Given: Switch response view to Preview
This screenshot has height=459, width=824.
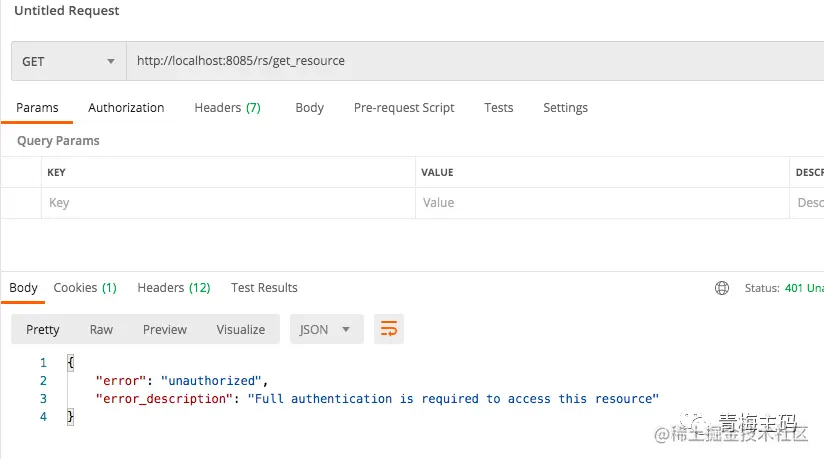Looking at the screenshot, I should (165, 329).
